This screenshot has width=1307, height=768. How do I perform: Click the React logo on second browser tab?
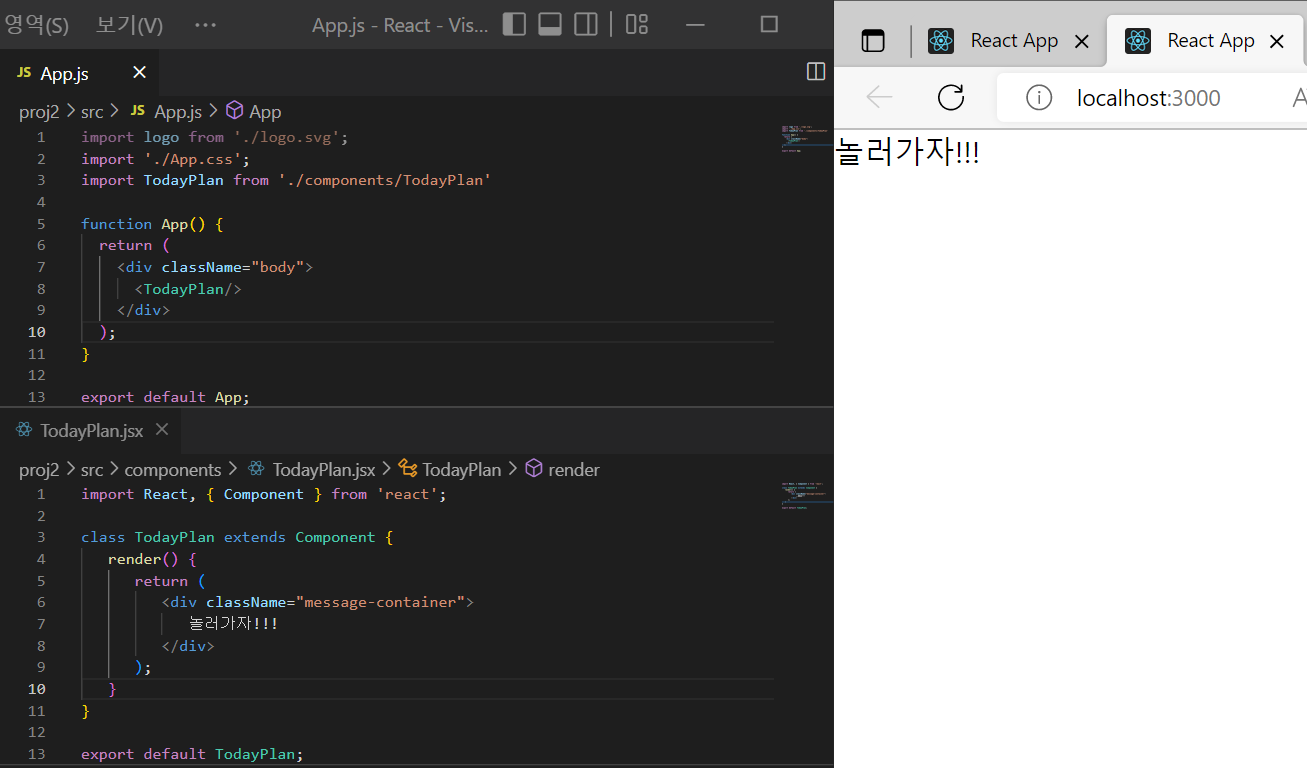tap(1138, 41)
